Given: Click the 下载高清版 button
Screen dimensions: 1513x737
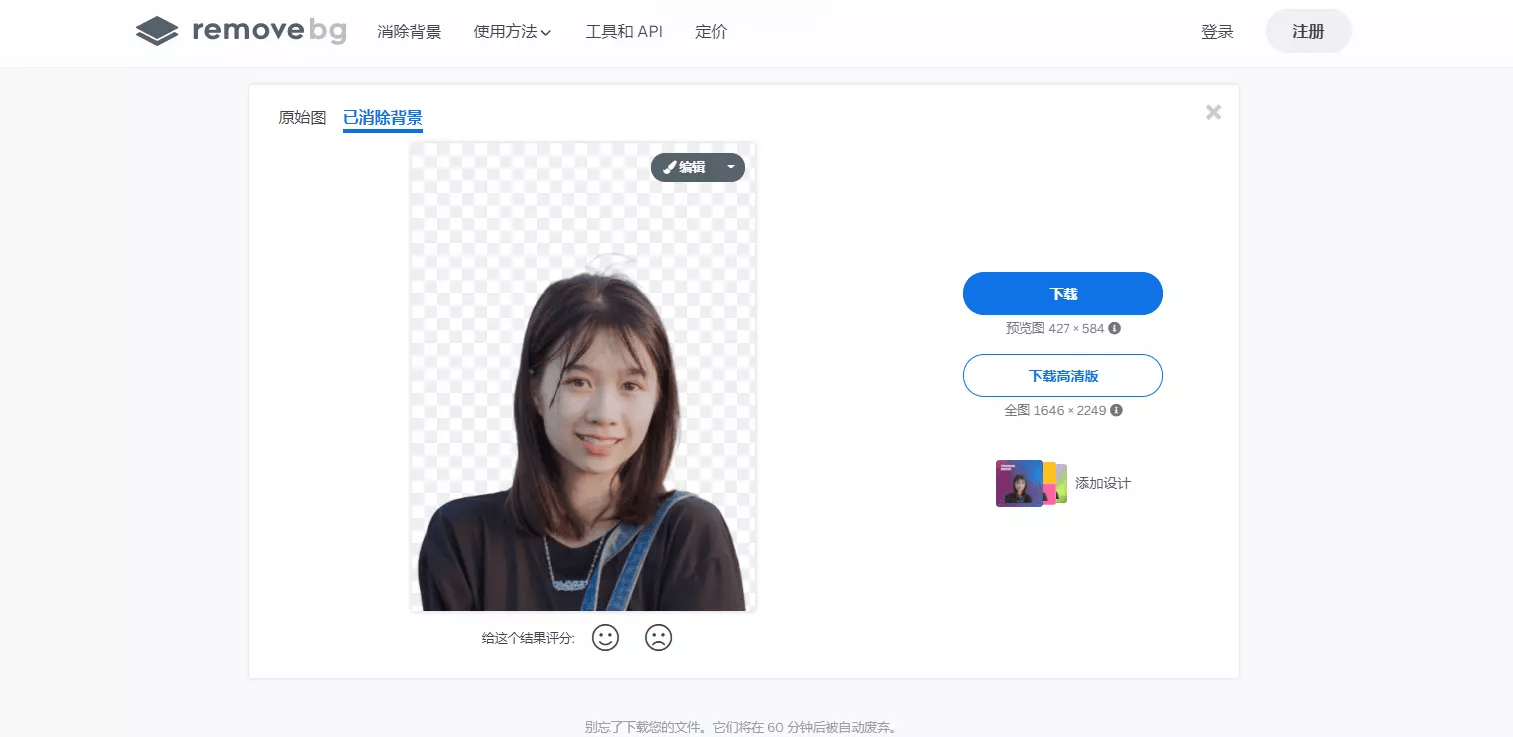Looking at the screenshot, I should pyautogui.click(x=1063, y=376).
